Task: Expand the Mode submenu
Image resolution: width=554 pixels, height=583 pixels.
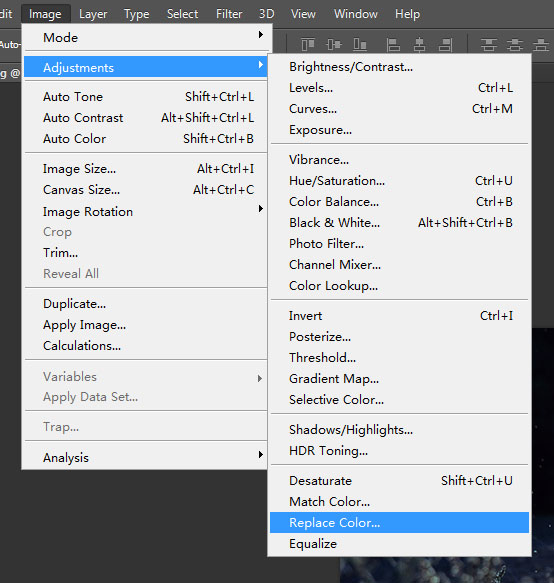Action: pyautogui.click(x=146, y=38)
